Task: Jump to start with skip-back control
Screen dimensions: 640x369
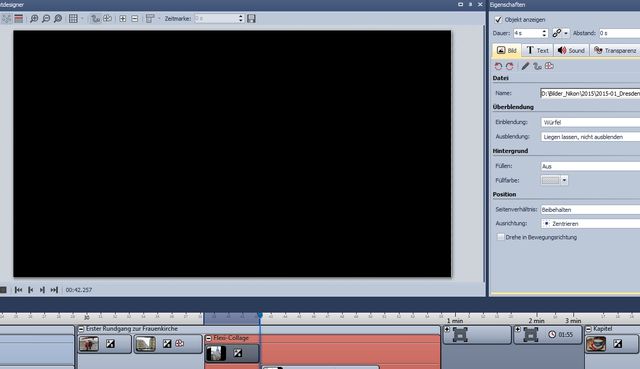Action: (x=18, y=290)
